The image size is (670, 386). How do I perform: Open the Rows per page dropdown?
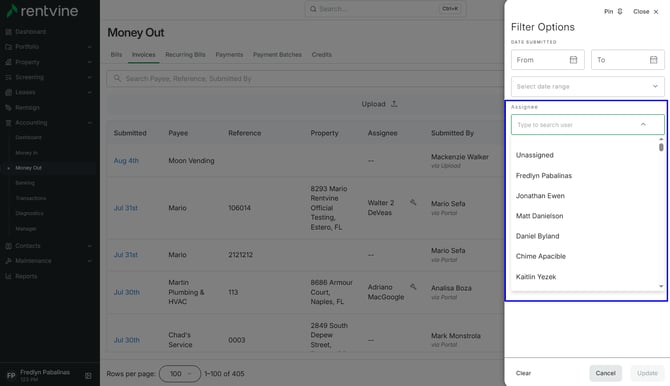pyautogui.click(x=180, y=374)
